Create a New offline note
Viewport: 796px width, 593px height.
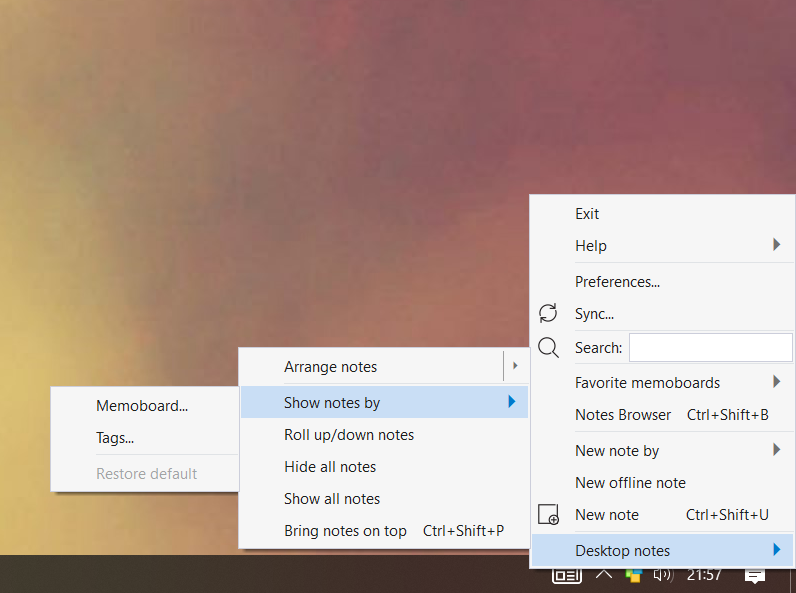(x=662, y=483)
